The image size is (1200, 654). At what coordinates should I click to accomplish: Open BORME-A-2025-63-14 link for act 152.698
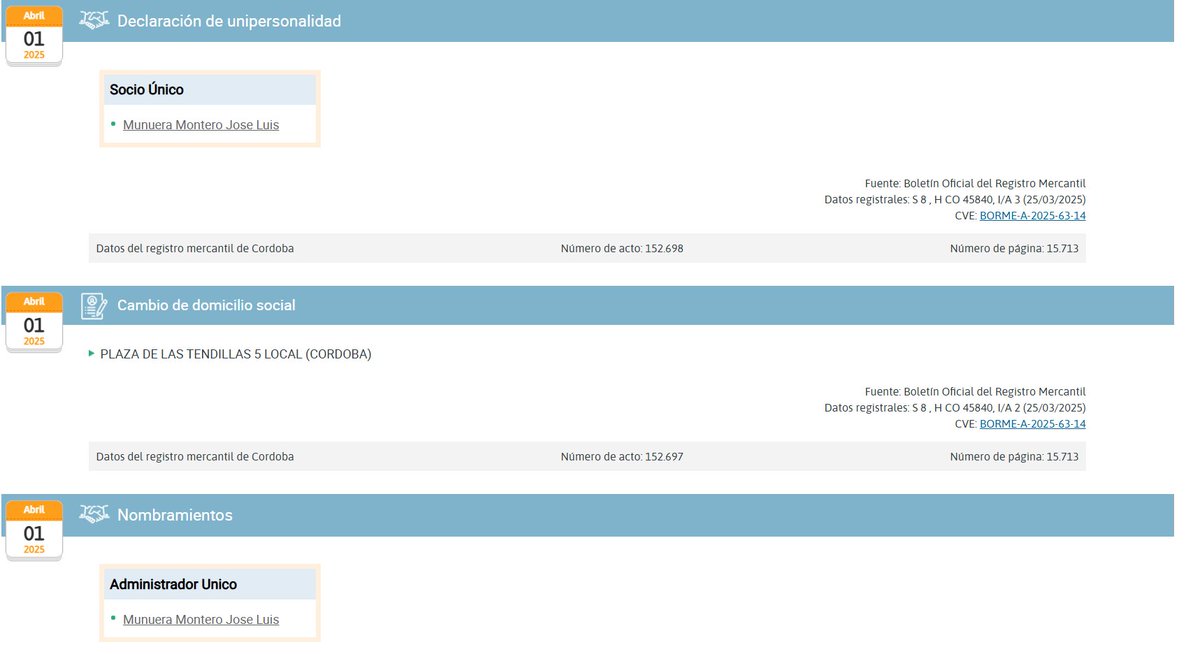pyautogui.click(x=1033, y=216)
